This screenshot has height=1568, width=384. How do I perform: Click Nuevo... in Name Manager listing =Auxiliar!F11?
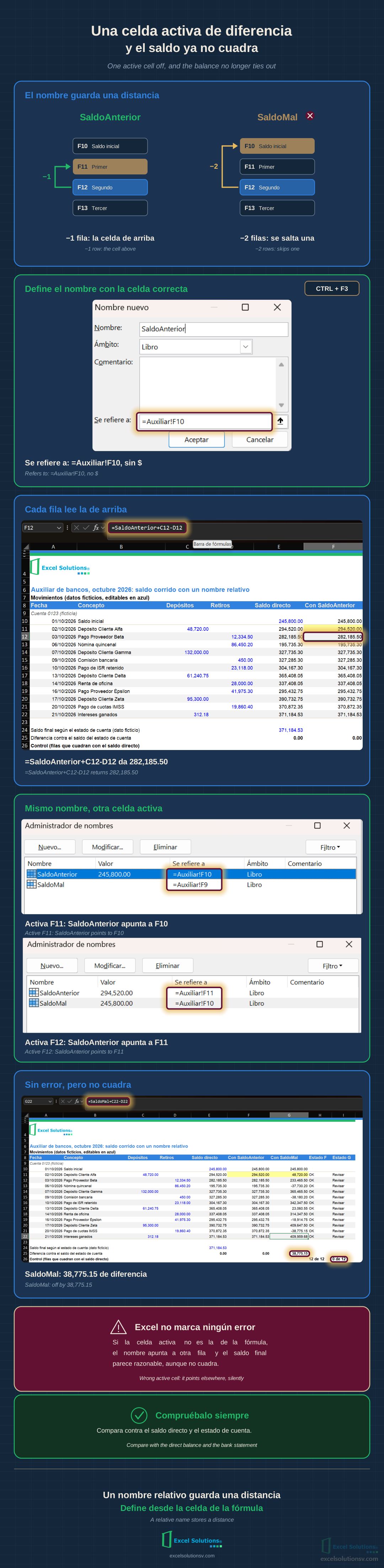pos(52,965)
